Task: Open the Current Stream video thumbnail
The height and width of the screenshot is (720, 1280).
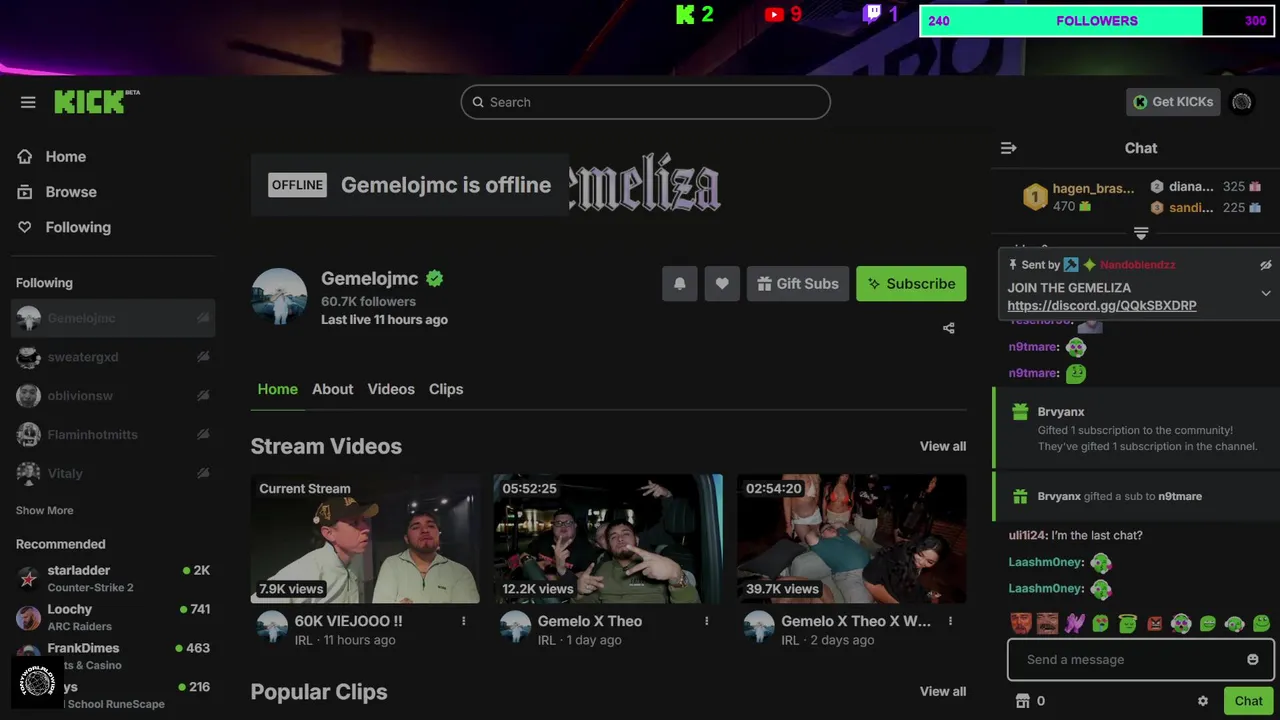Action: click(365, 539)
